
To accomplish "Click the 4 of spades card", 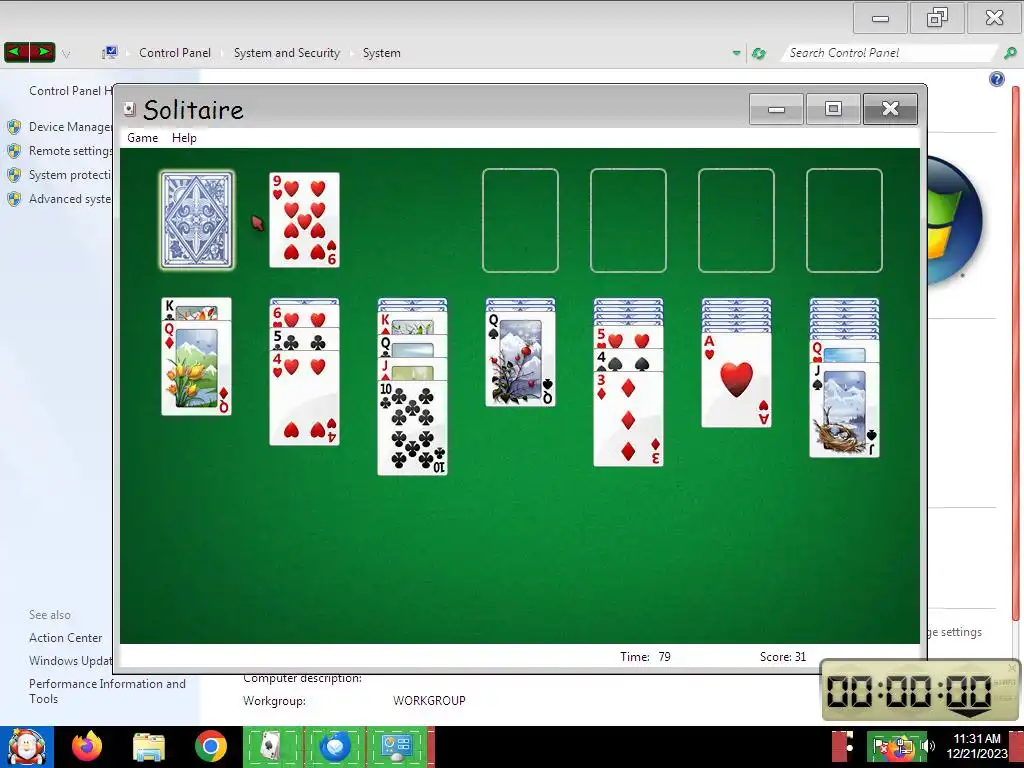I will [x=628, y=360].
